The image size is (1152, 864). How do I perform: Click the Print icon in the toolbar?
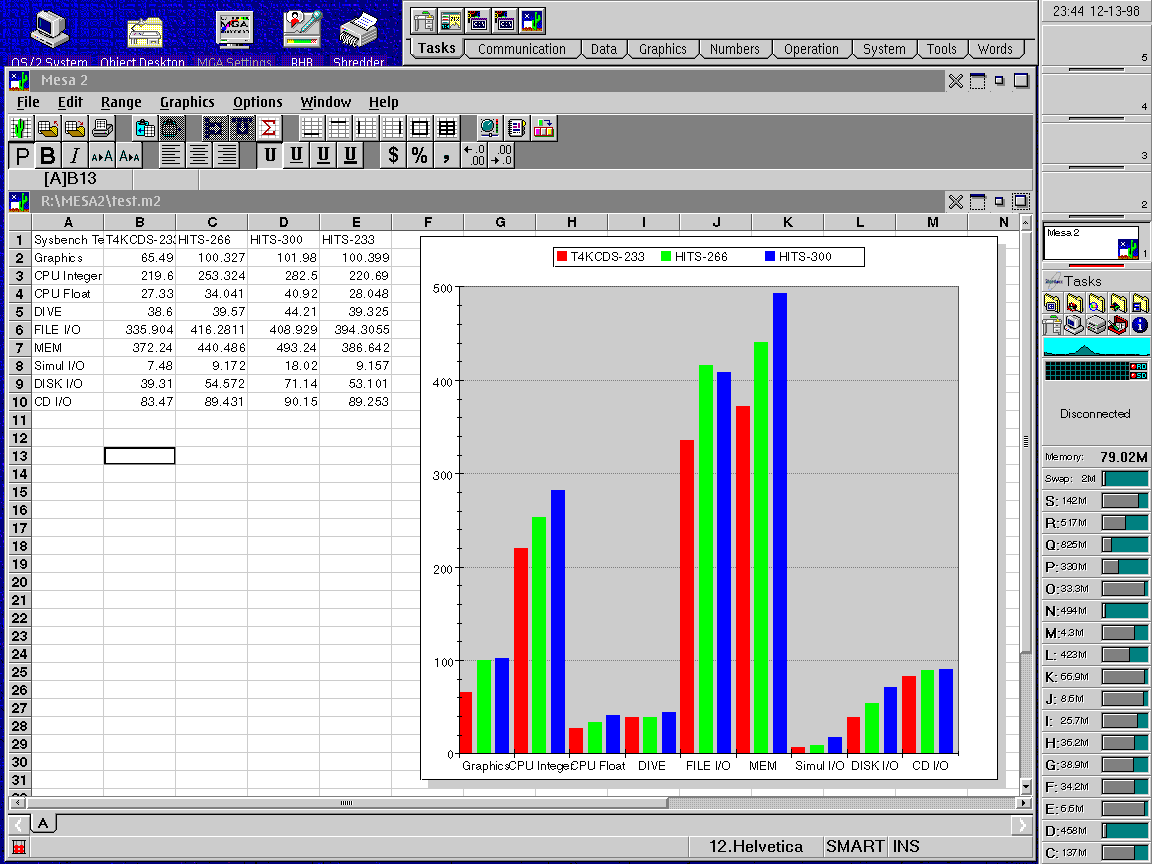click(102, 128)
